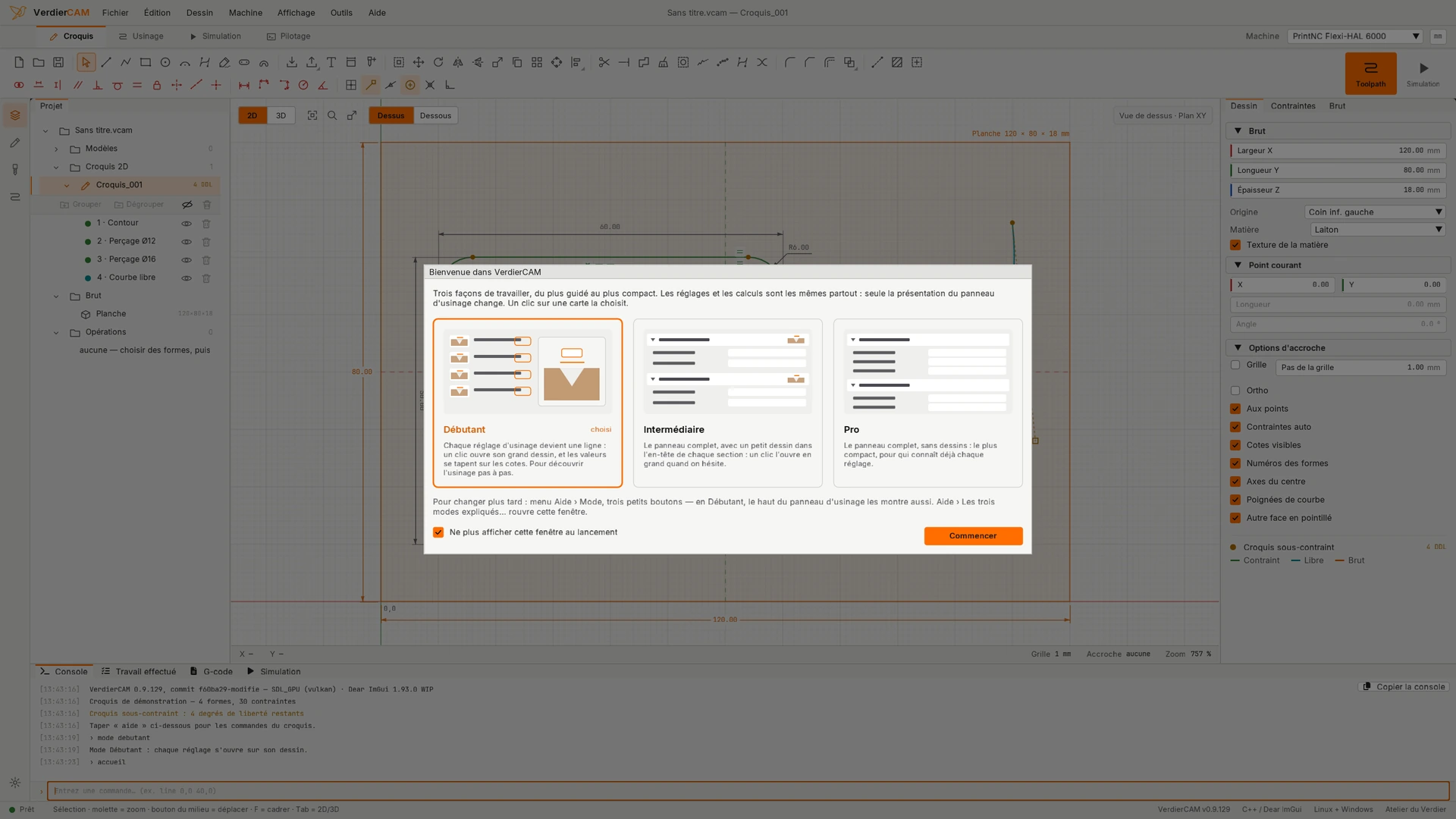1456x819 pixels.
Task: Activate the text tool (T icon)
Action: pos(331,63)
